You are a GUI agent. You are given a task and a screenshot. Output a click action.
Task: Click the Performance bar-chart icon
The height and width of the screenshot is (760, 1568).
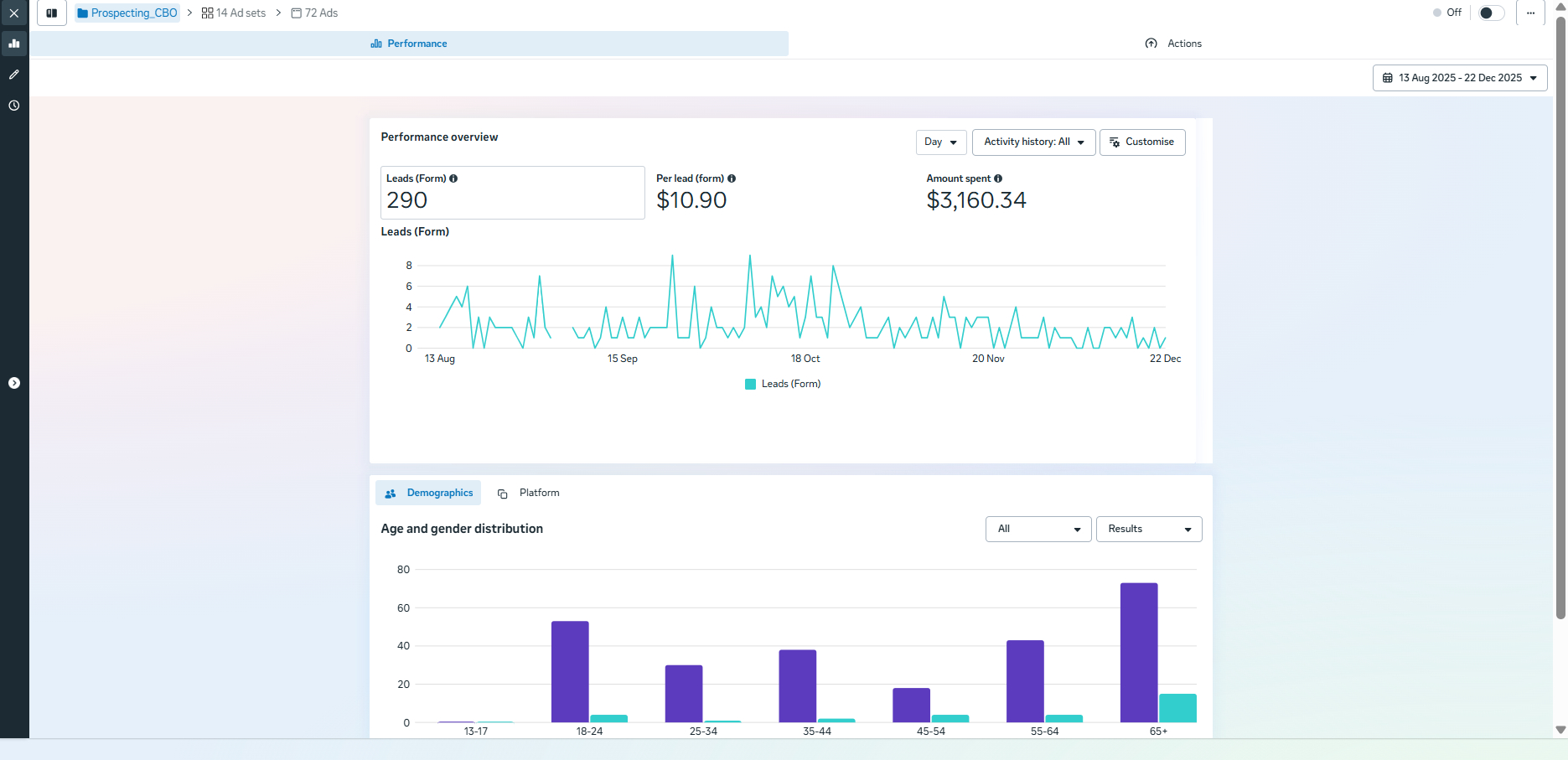376,44
